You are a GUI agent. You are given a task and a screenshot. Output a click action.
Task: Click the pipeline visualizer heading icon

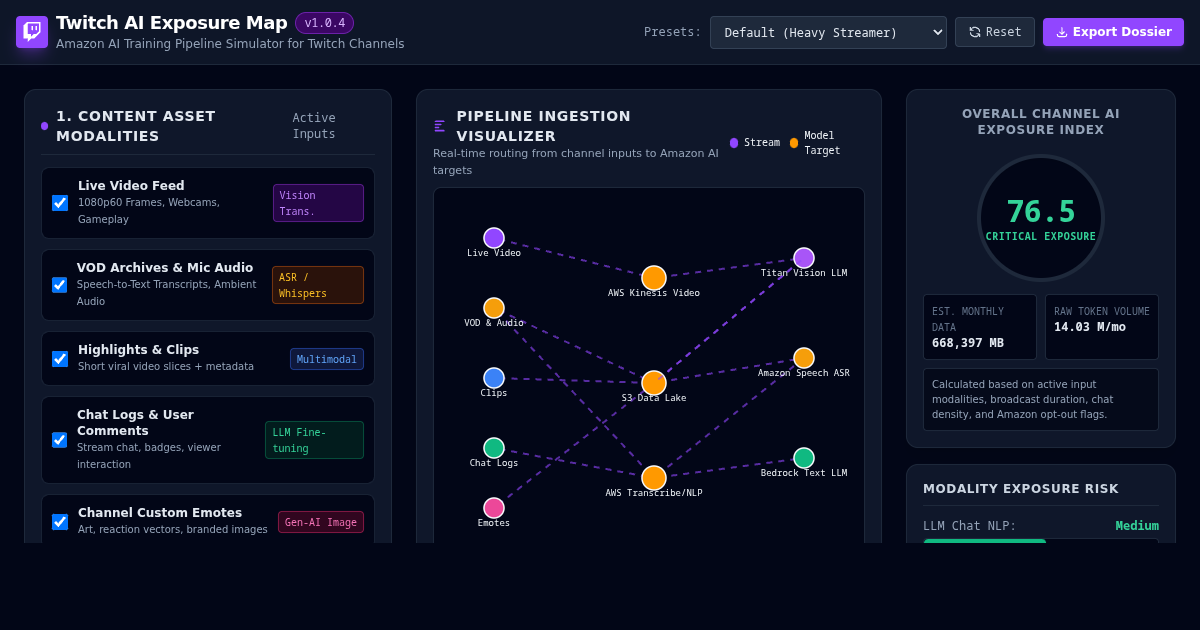(439, 126)
